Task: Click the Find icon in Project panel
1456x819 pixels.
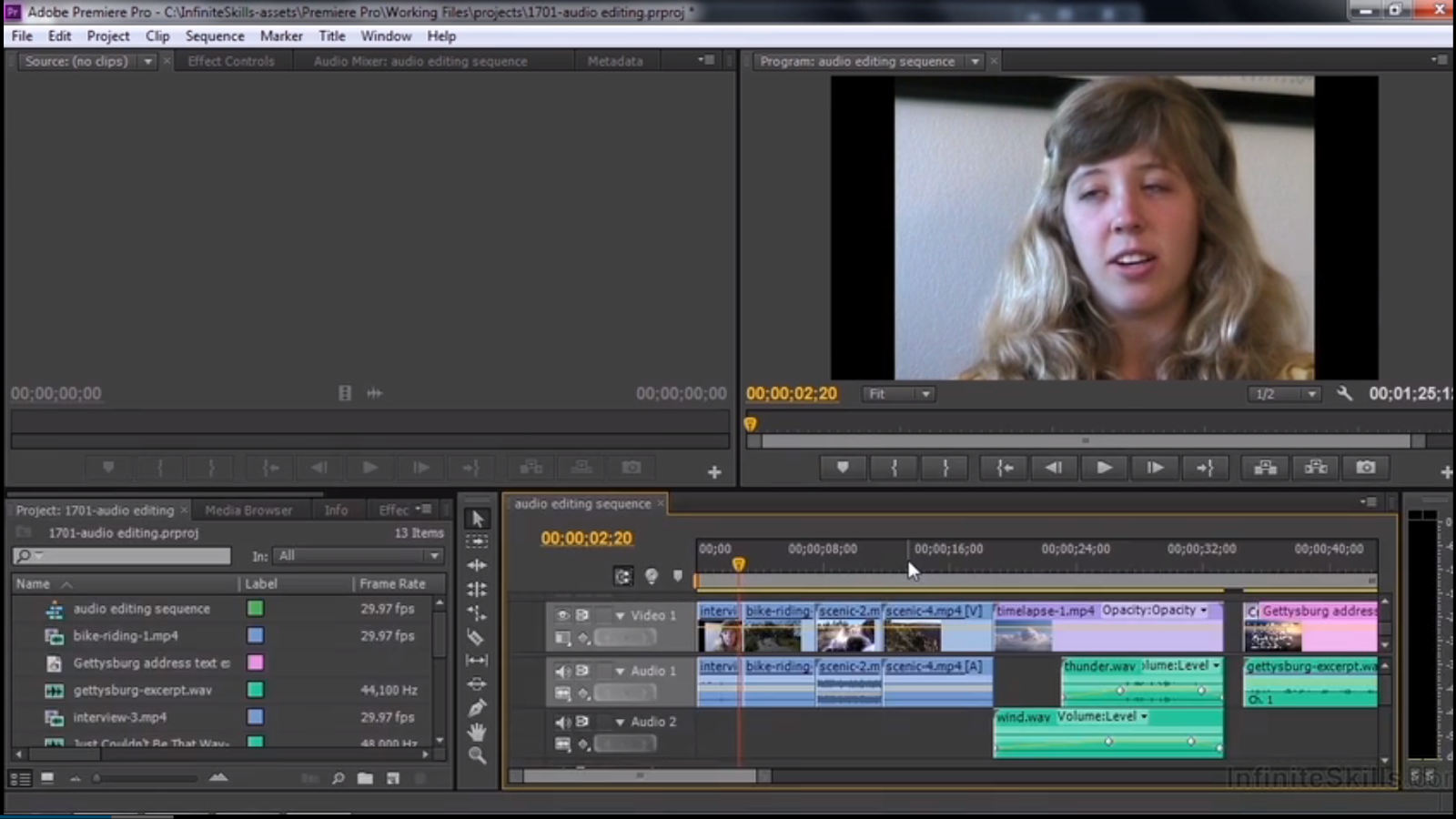Action: pyautogui.click(x=338, y=778)
